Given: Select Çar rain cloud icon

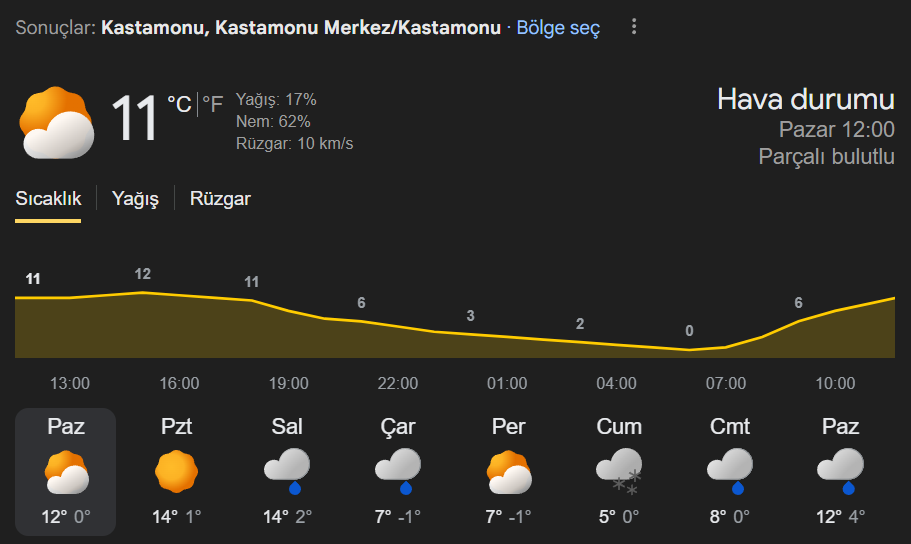Looking at the screenshot, I should [x=398, y=472].
